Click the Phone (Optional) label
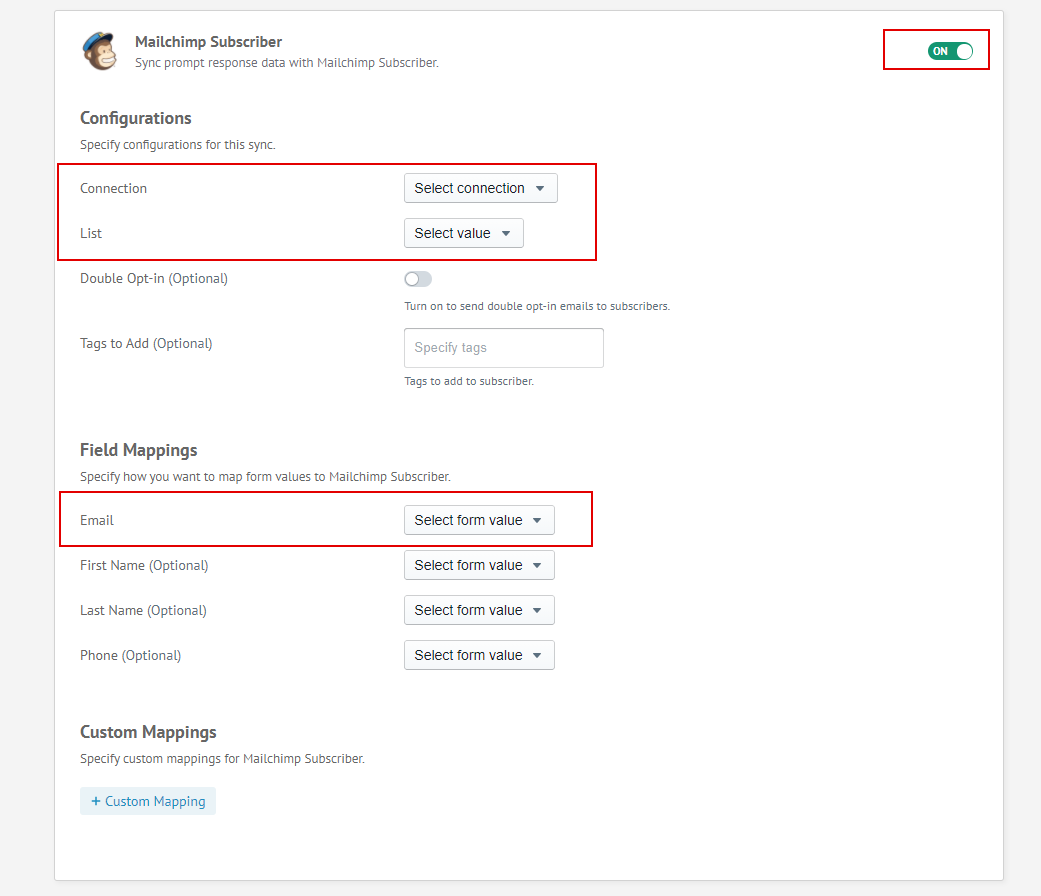Viewport: 1041px width, 896px height. pos(131,656)
